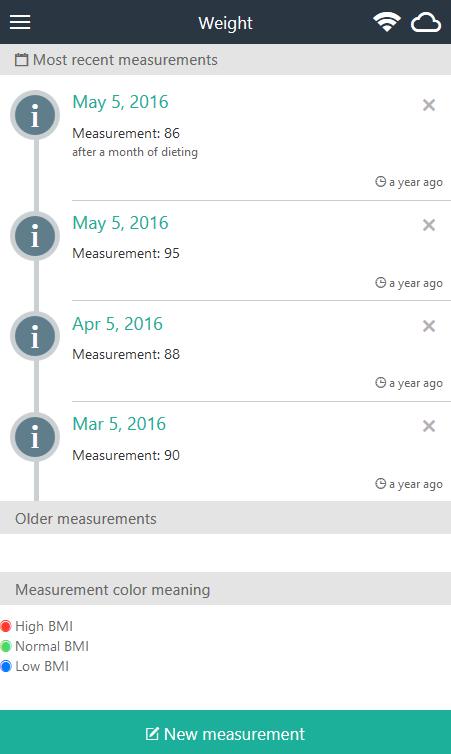Image resolution: width=451 pixels, height=754 pixels.
Task: Delete the measurement with dieting note
Action: (x=429, y=105)
